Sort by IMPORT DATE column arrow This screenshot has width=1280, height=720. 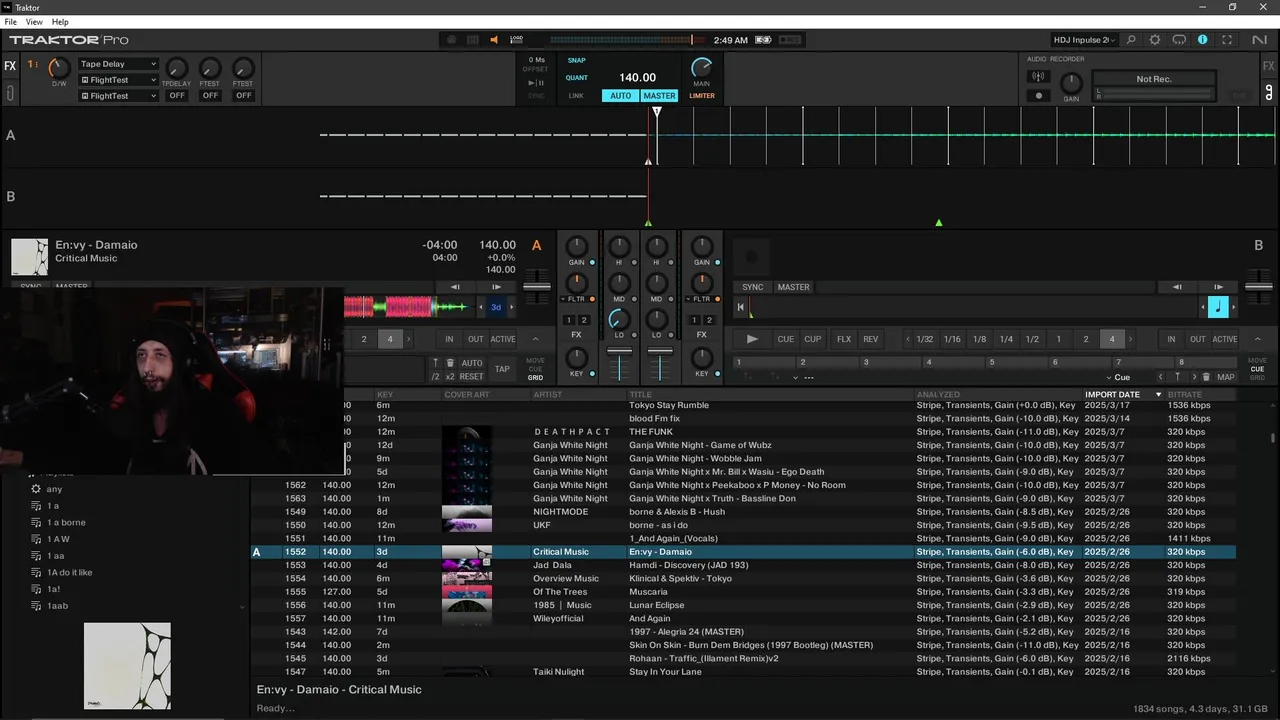point(1158,395)
